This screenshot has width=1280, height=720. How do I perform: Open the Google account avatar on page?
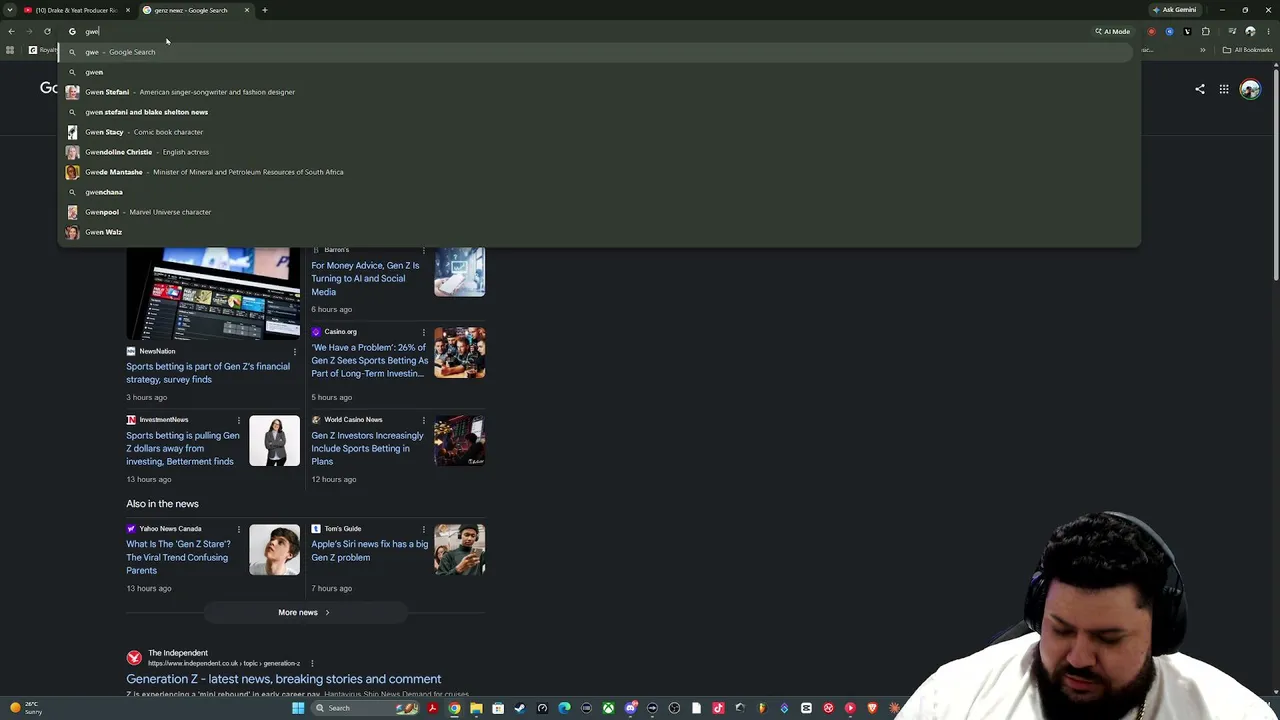pyautogui.click(x=1250, y=89)
